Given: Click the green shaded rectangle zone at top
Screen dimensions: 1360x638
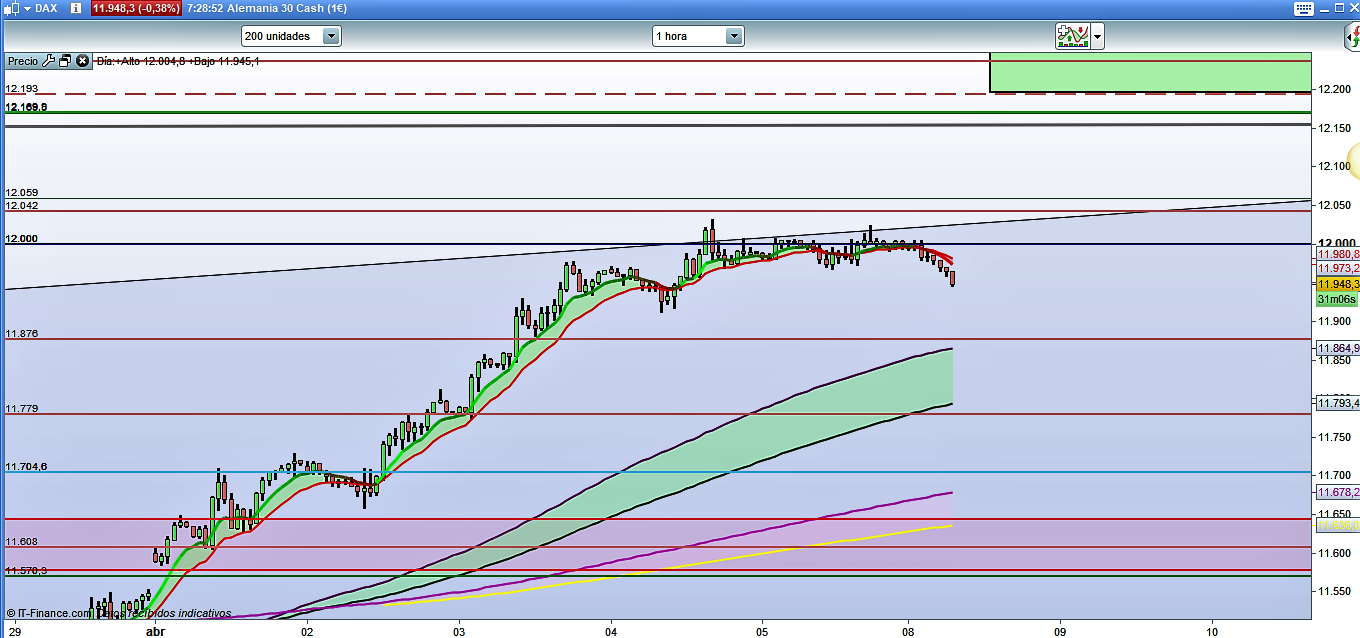Looking at the screenshot, I should pyautogui.click(x=1150, y=72).
